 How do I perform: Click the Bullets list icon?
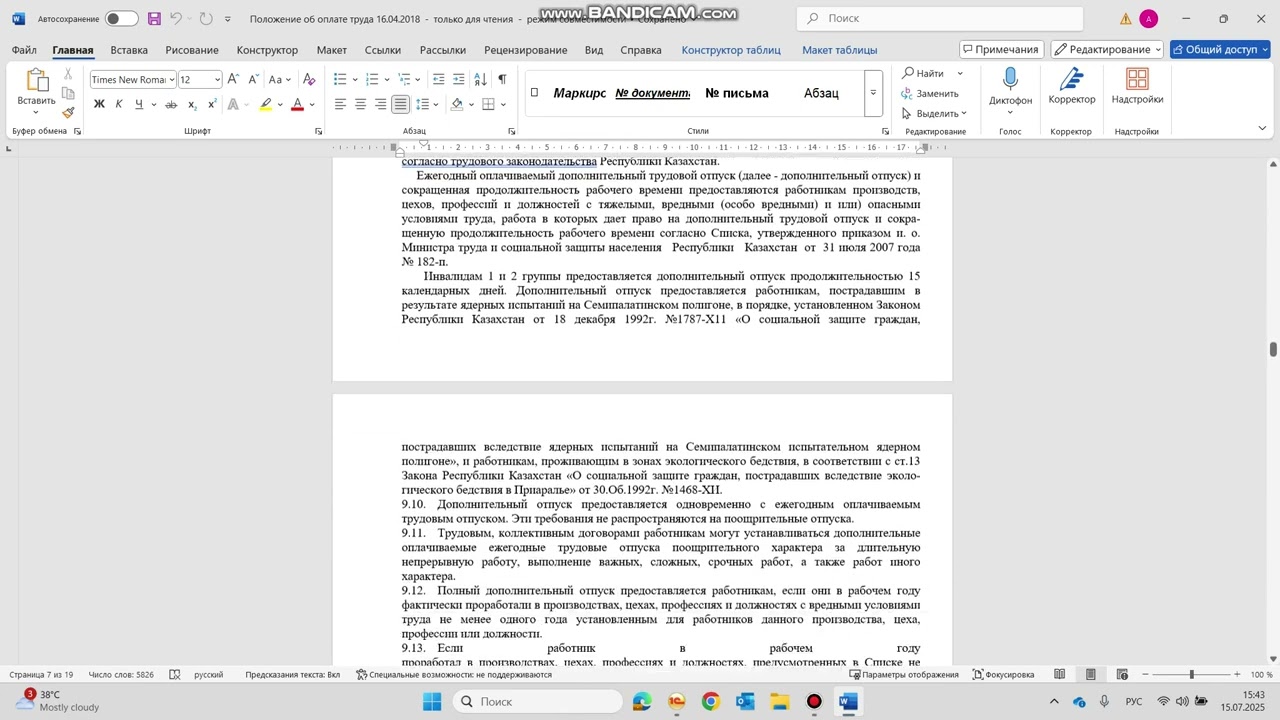point(340,79)
